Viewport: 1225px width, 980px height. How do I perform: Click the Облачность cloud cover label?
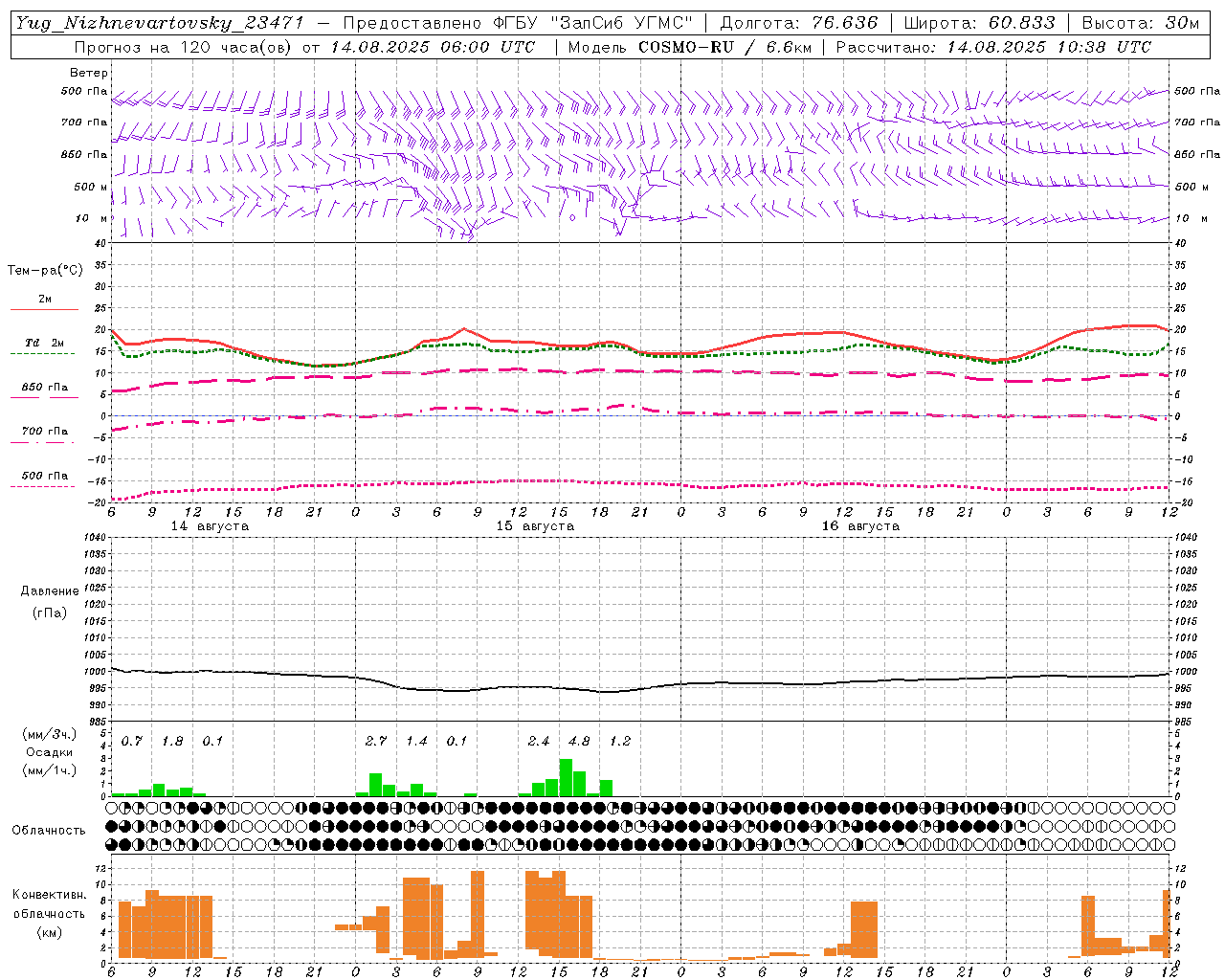pos(49,831)
